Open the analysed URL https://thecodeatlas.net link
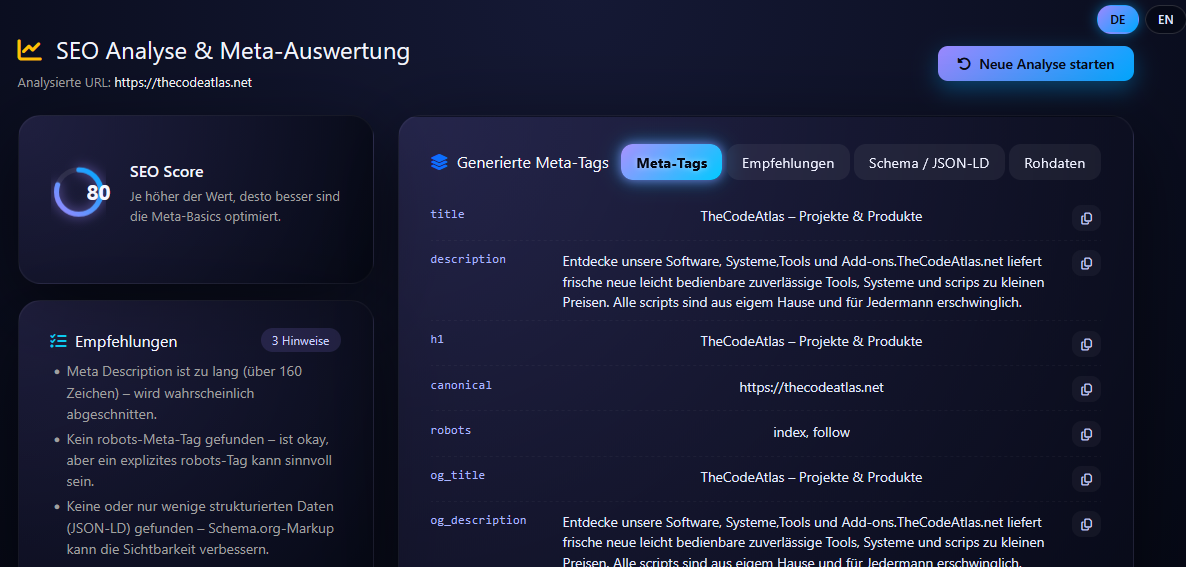Screen dimensions: 1186x567 tap(183, 82)
